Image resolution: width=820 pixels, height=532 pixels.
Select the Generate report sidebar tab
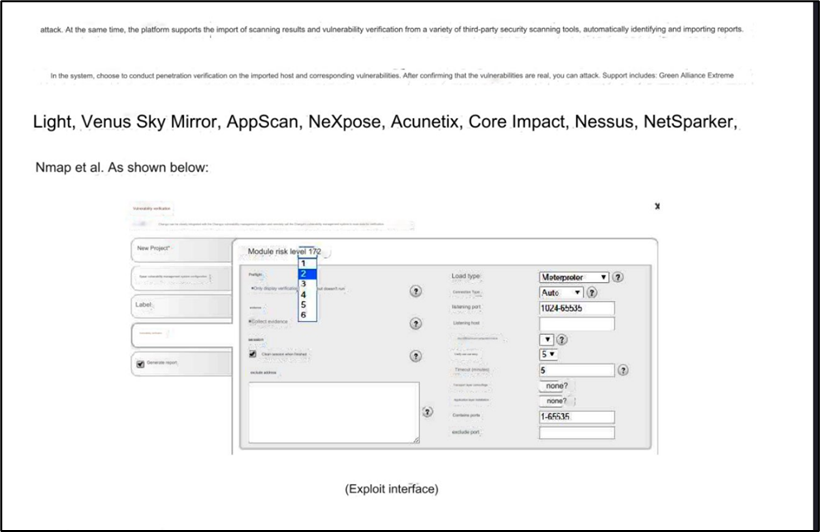tap(181, 364)
